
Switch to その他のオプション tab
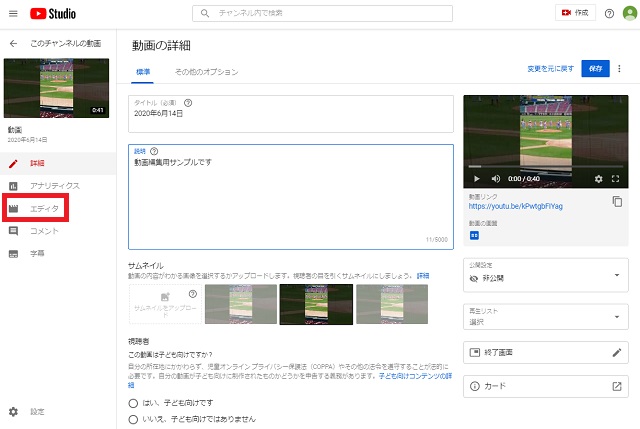click(x=207, y=72)
